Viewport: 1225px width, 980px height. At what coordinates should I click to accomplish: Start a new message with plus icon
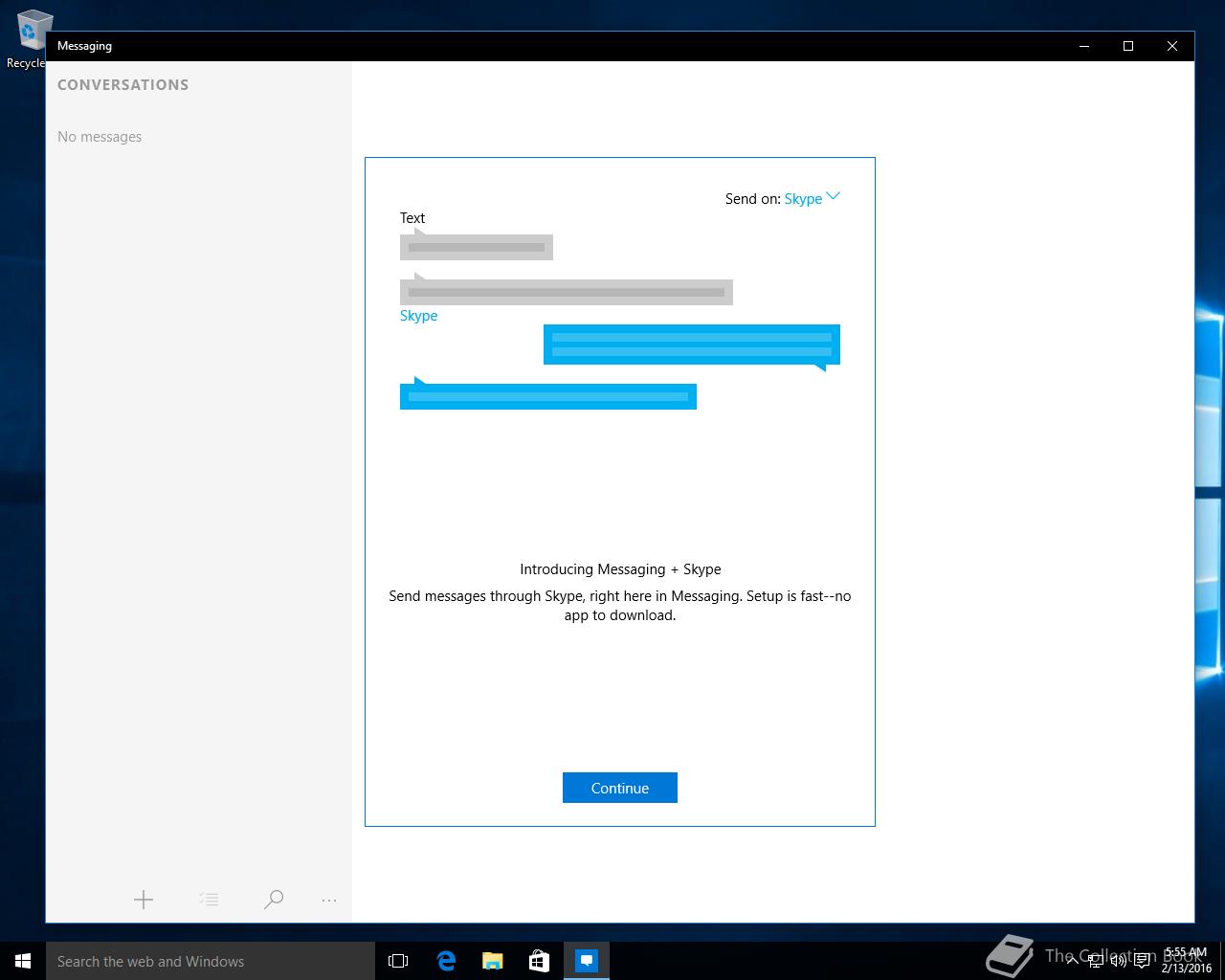pyautogui.click(x=144, y=900)
